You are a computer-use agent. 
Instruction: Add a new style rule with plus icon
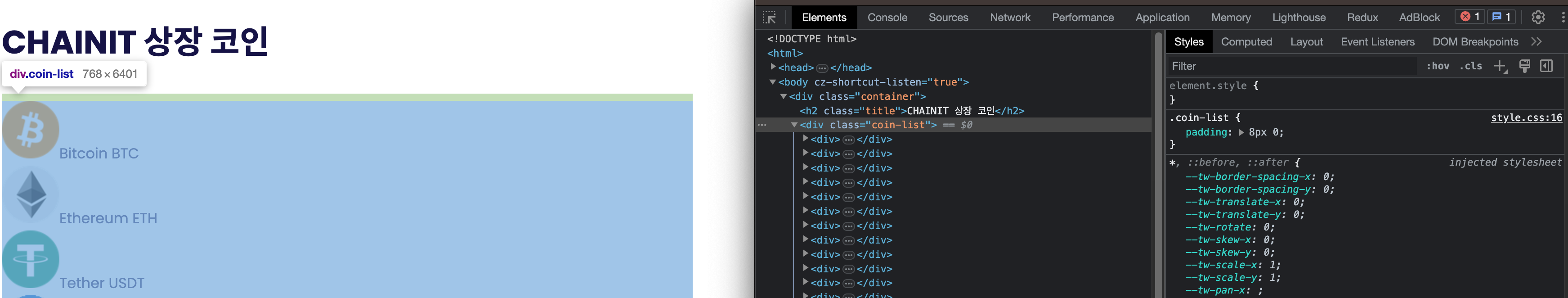point(1501,66)
